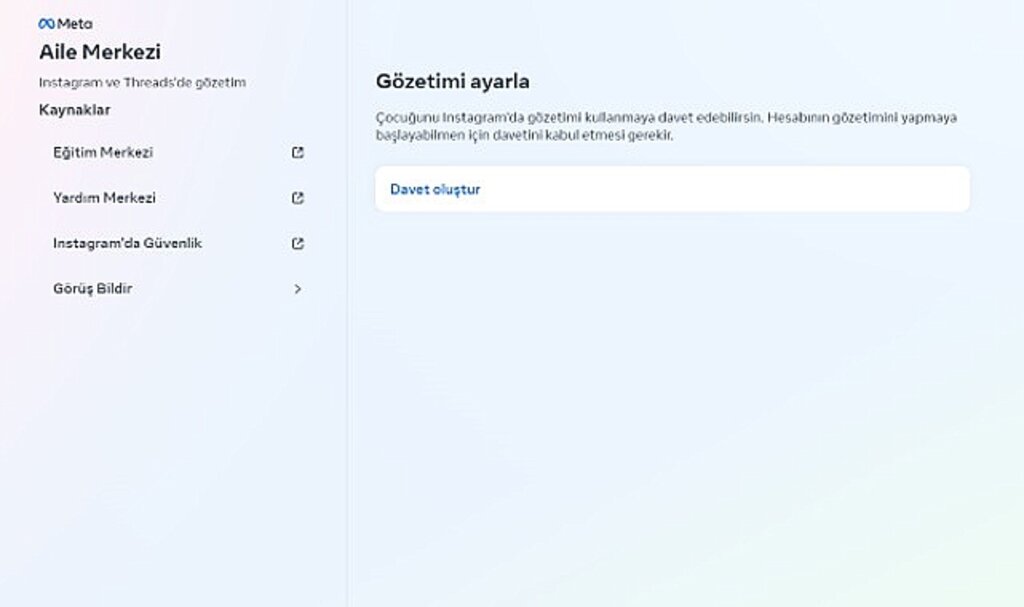Click the Davet oluştur button
The width and height of the screenshot is (1024, 607).
click(x=673, y=189)
